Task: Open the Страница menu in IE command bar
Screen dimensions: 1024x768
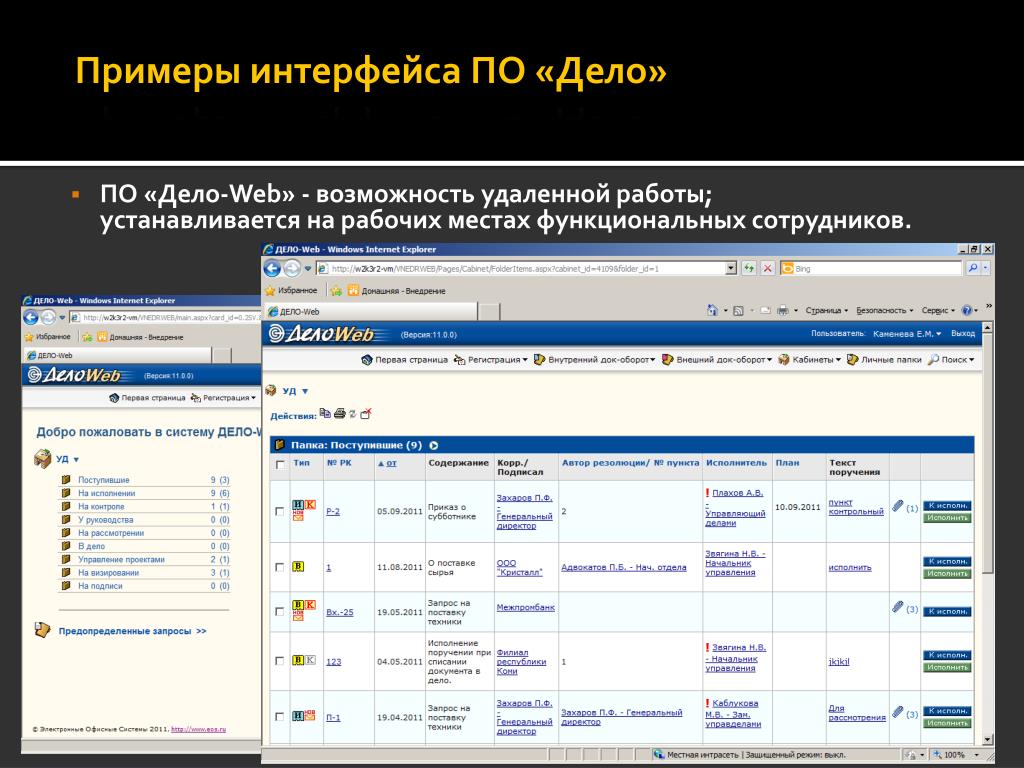Action: [827, 311]
